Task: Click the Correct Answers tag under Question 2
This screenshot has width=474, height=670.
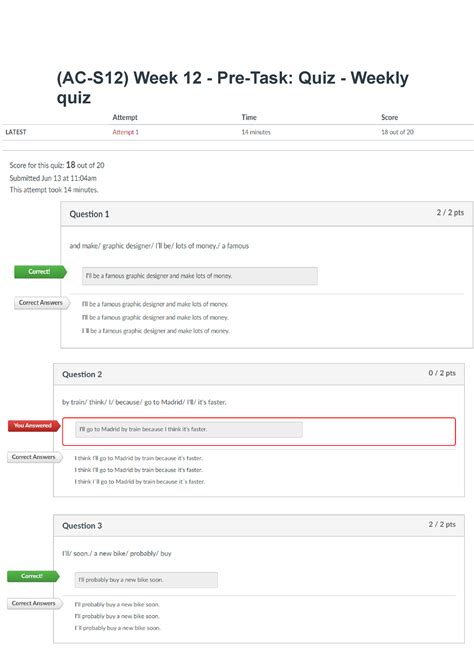Action: [x=34, y=457]
